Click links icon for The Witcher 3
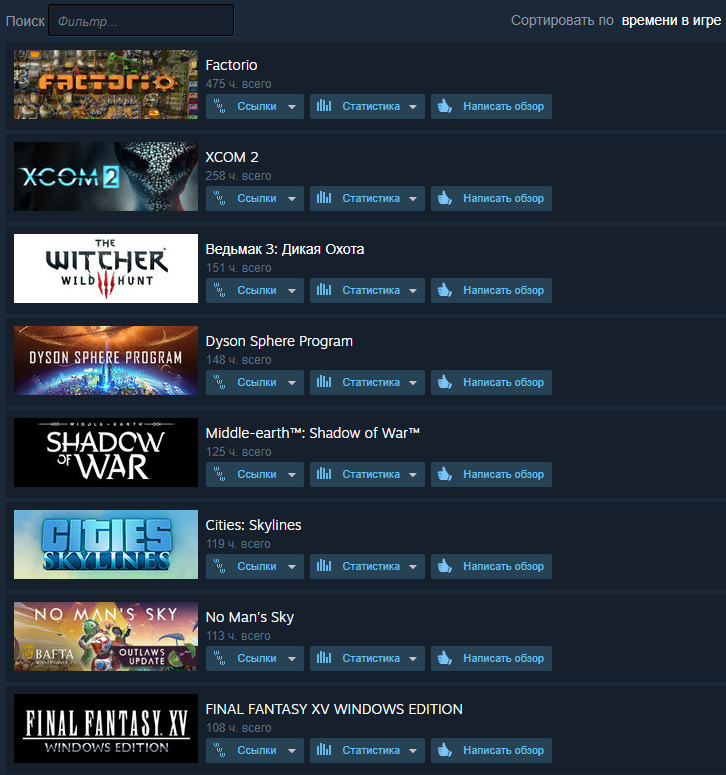The height and width of the screenshot is (775, 726). [219, 290]
